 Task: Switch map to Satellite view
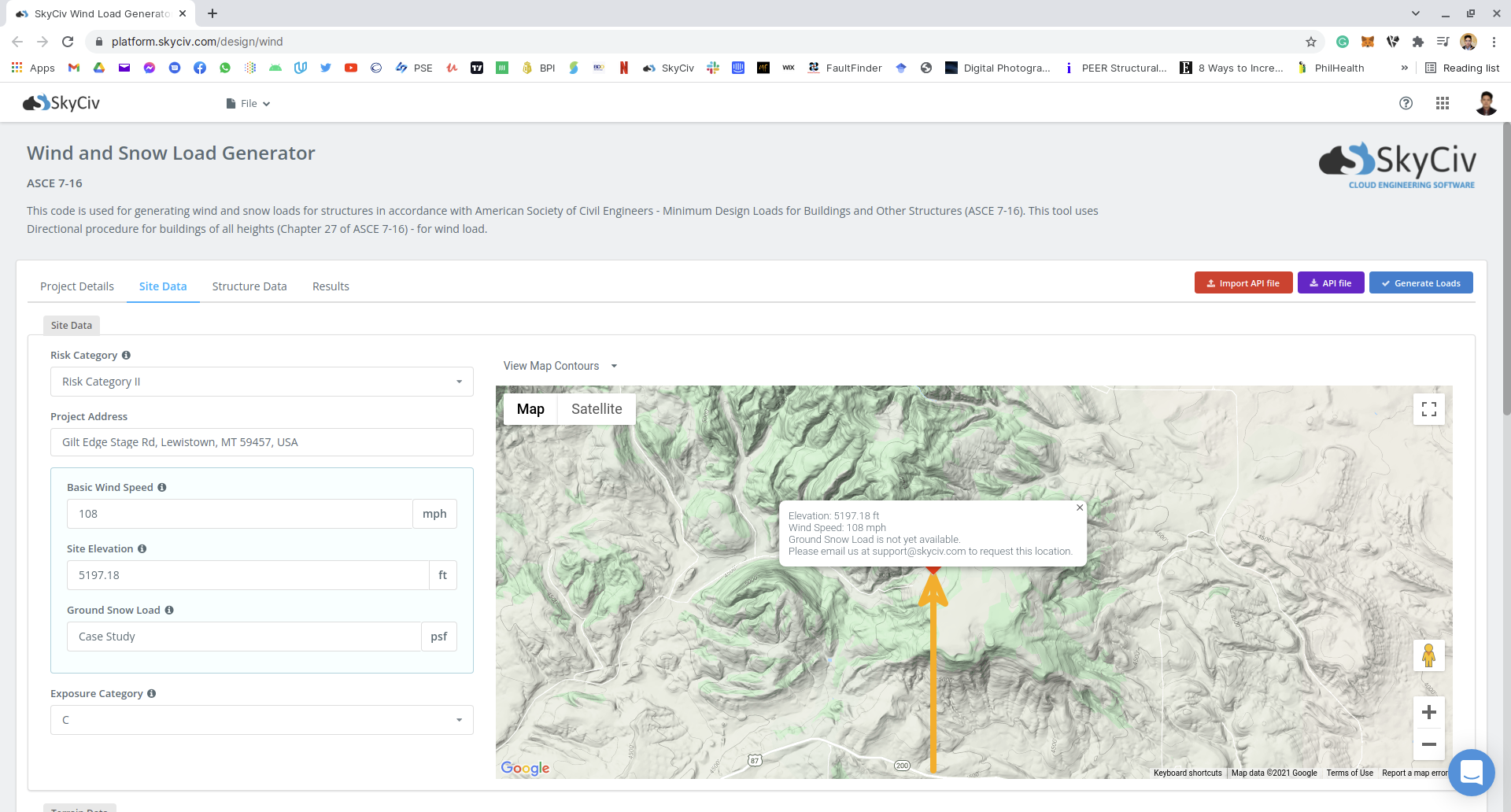596,409
